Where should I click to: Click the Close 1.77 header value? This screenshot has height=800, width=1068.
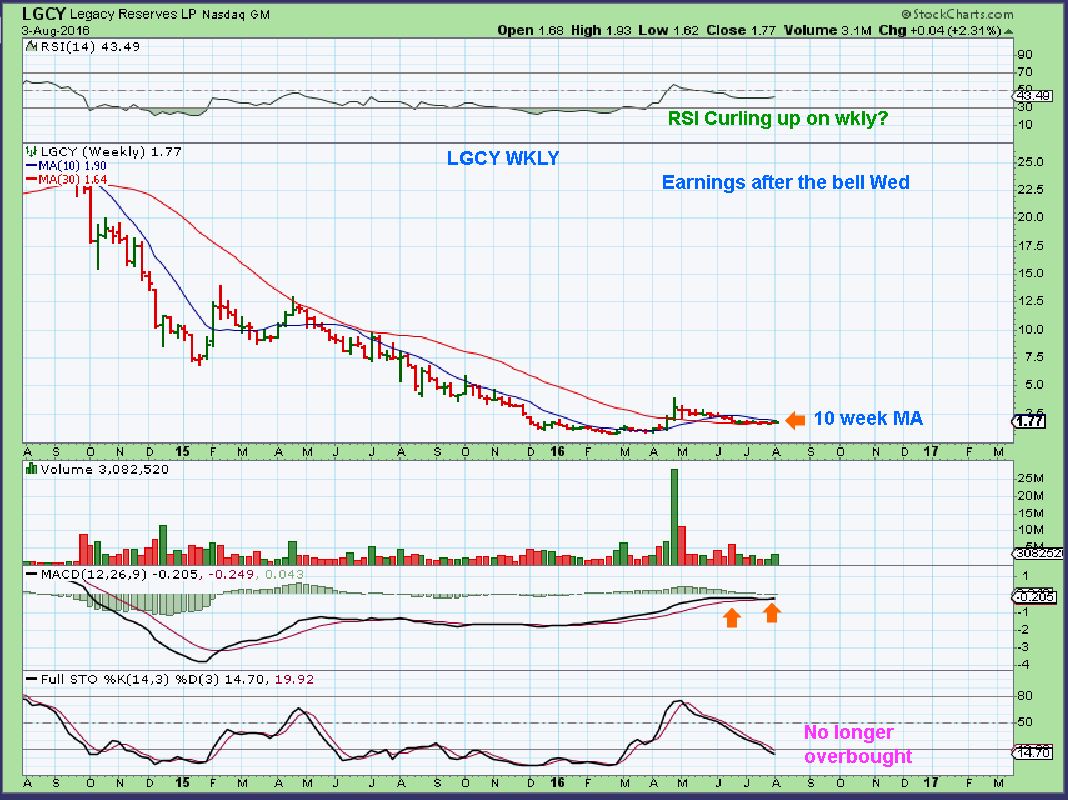(741, 31)
